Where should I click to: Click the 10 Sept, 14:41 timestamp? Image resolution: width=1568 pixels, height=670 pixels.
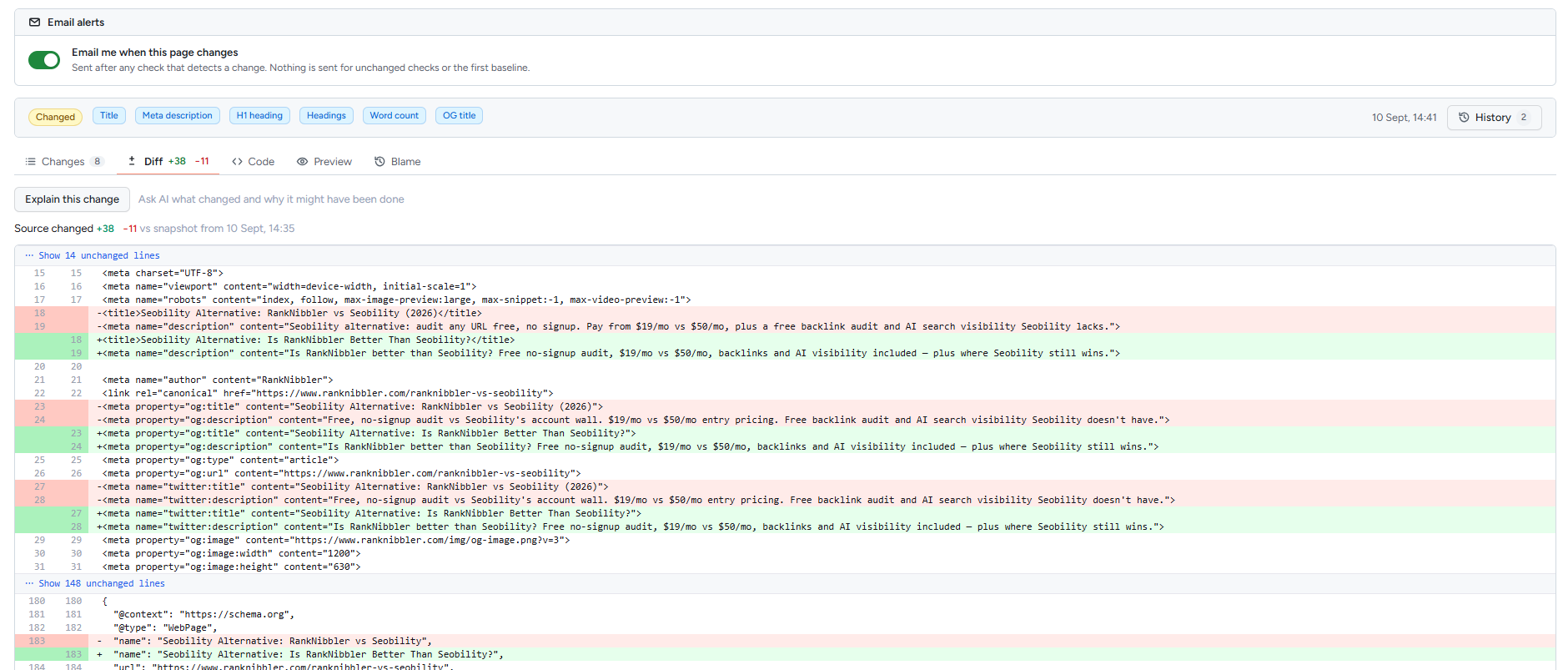tap(1404, 118)
